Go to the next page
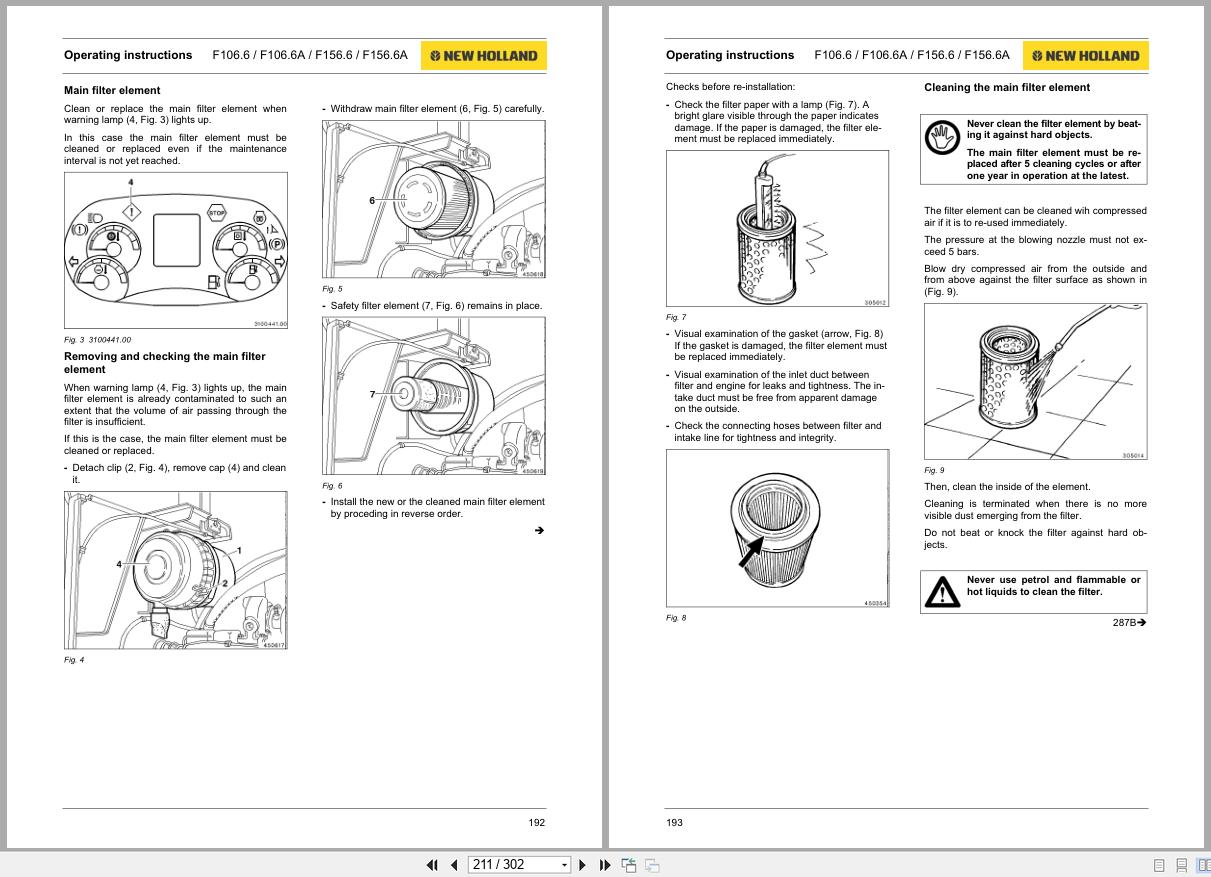This screenshot has height=877, width=1211. coord(583,865)
